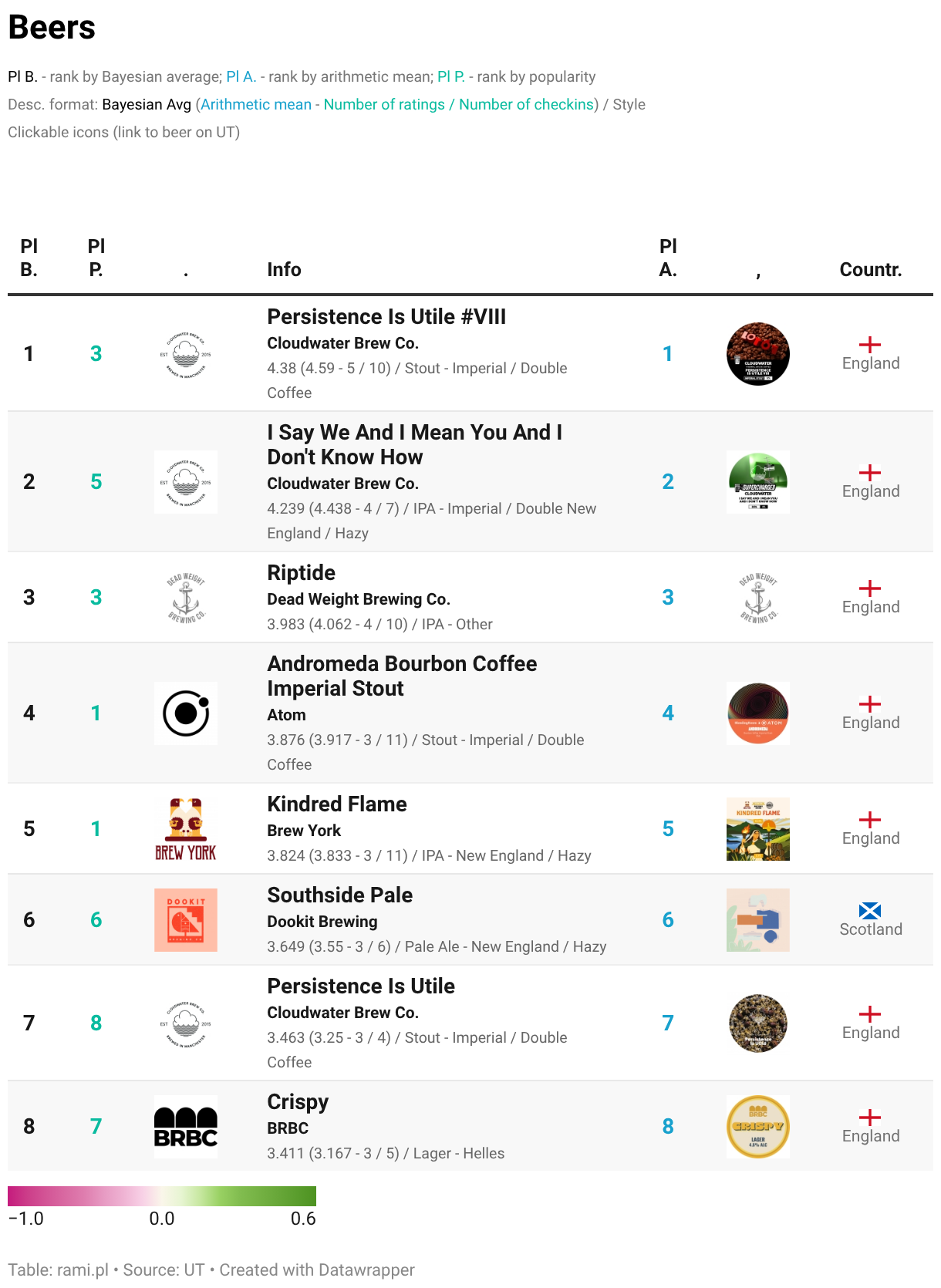The height and width of the screenshot is (1288, 941).
Task: Click the Cloudwater logo in first row
Action: pos(186,354)
